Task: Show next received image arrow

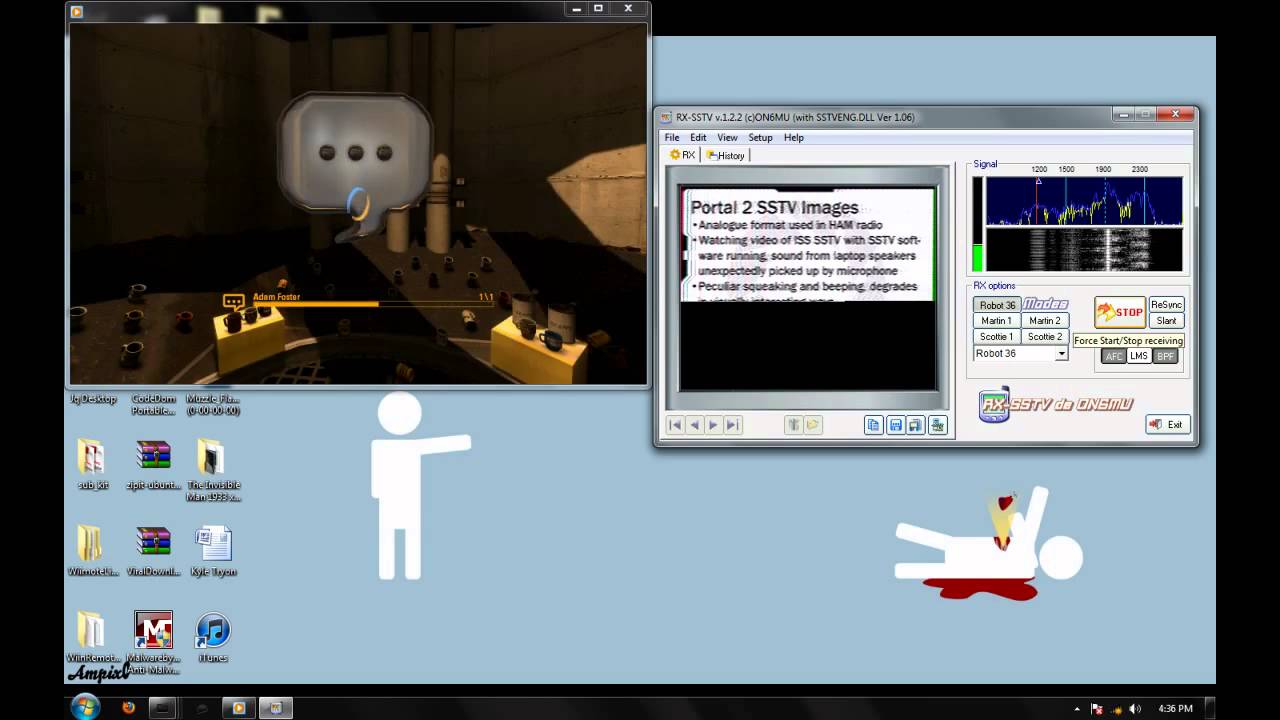Action: click(713, 425)
